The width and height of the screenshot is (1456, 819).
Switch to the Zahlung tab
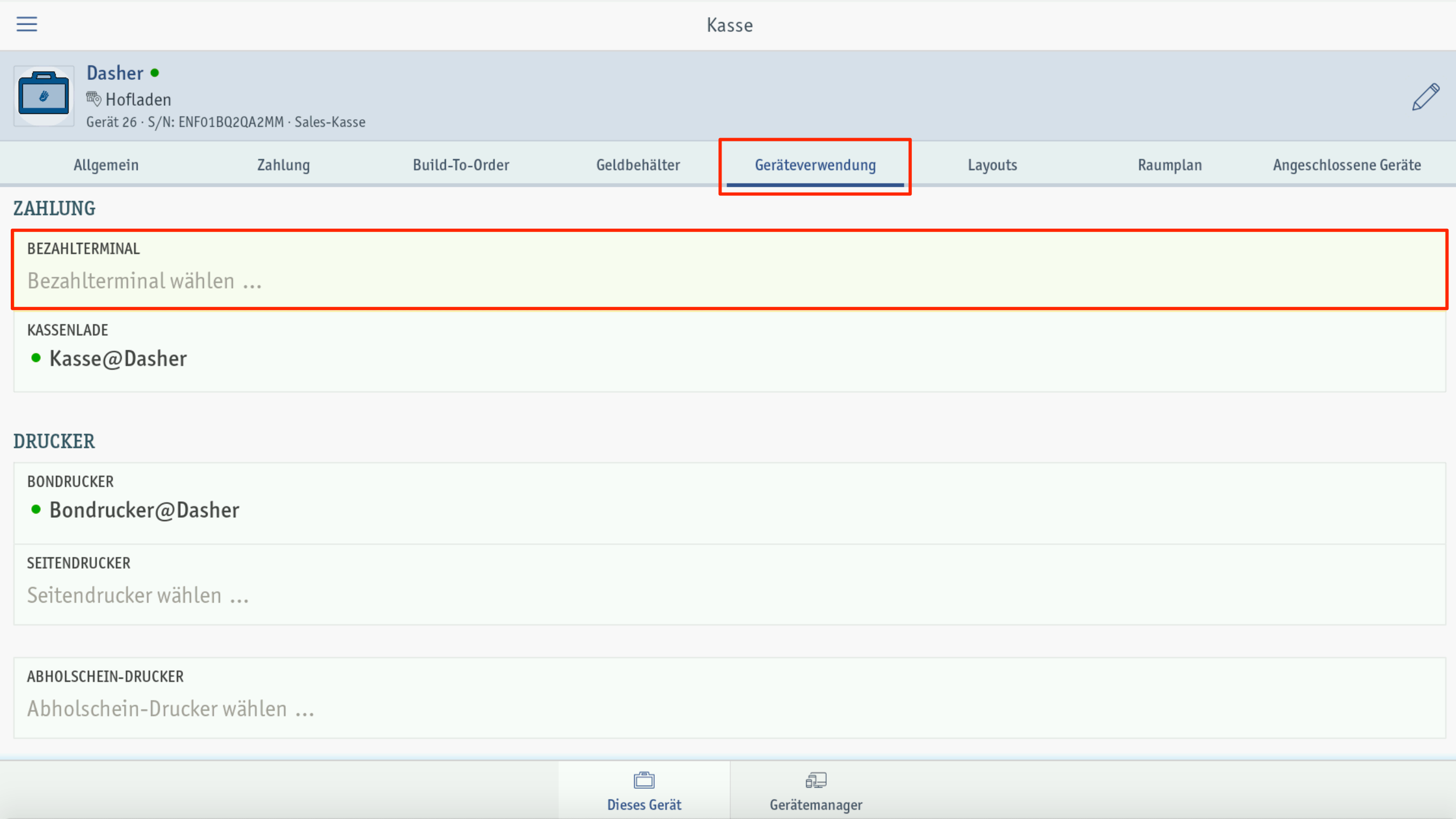click(283, 165)
